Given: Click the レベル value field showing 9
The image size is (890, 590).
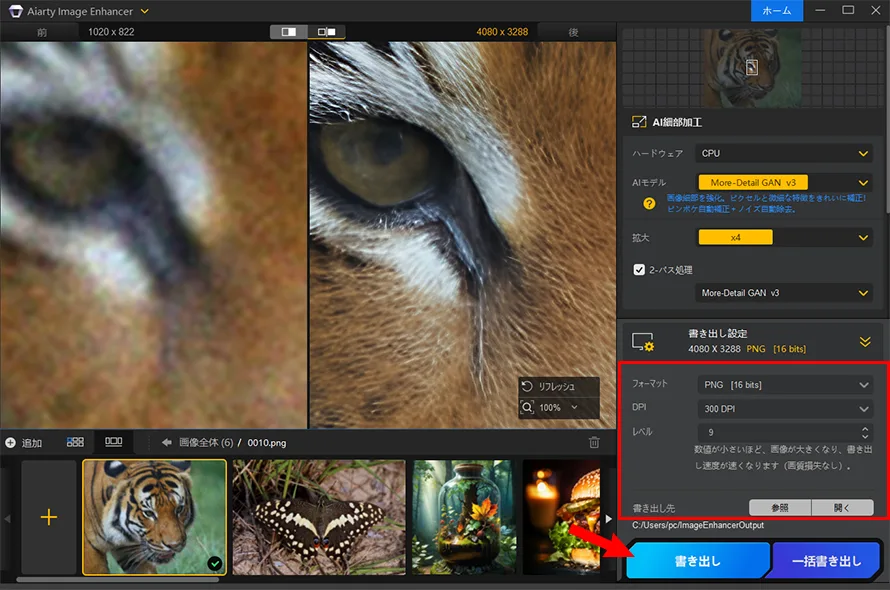Looking at the screenshot, I should (x=778, y=432).
